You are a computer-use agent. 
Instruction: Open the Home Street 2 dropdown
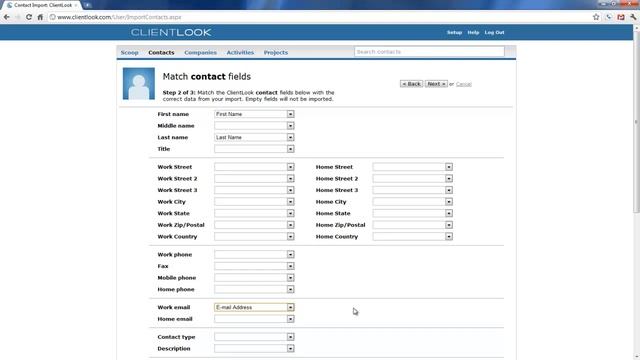pos(412,178)
